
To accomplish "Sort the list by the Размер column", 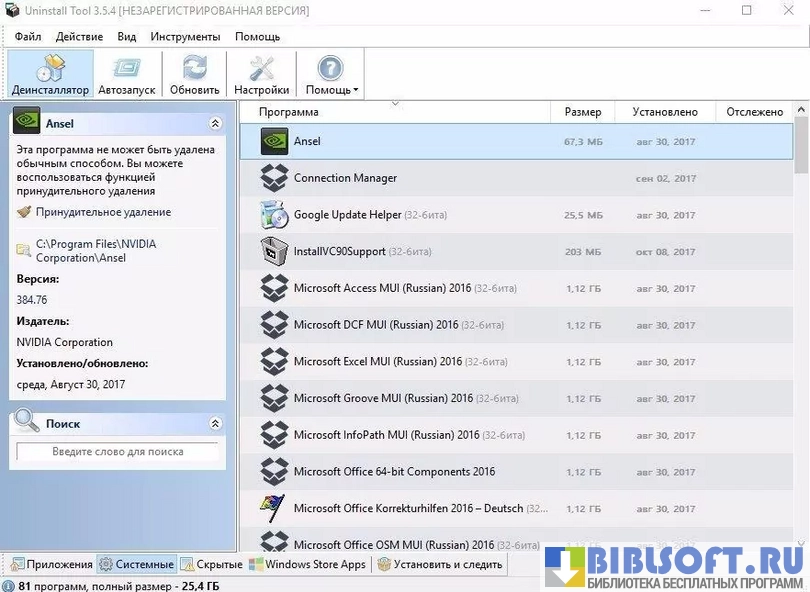I will (582, 112).
